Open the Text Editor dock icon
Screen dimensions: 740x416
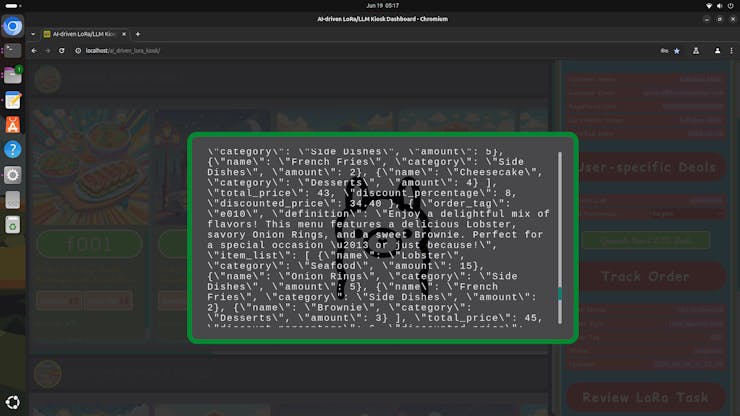coord(13,100)
